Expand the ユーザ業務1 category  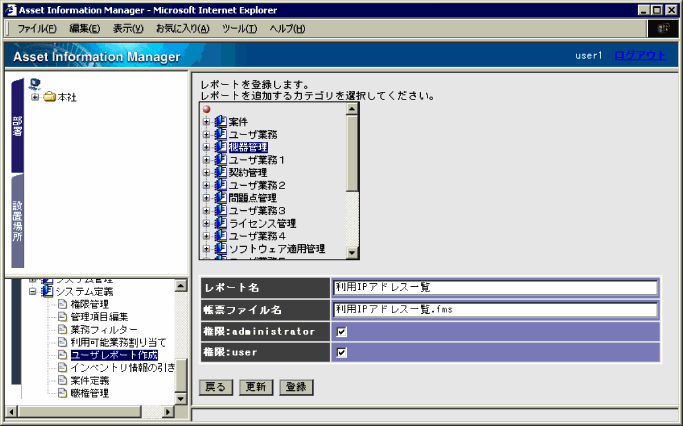click(206, 160)
